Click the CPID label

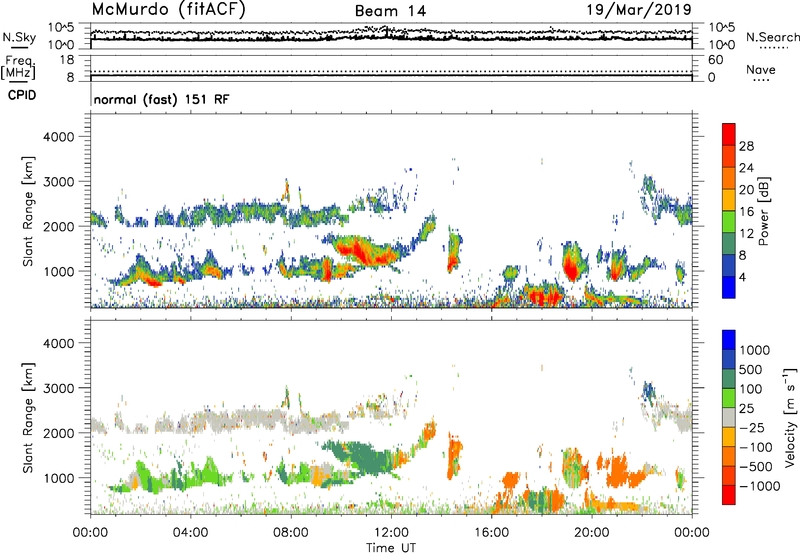(22, 95)
